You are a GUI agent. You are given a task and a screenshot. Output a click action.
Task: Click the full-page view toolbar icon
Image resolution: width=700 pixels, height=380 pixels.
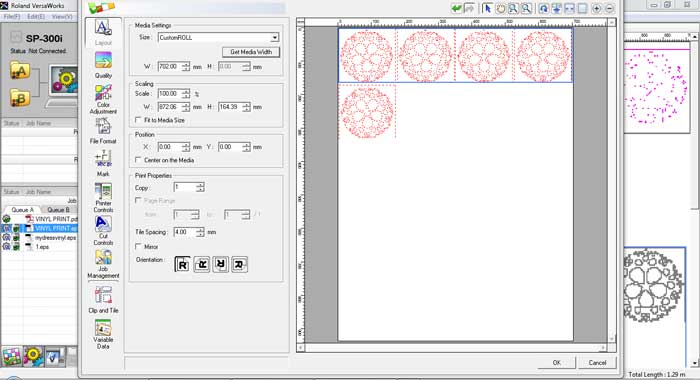click(582, 8)
